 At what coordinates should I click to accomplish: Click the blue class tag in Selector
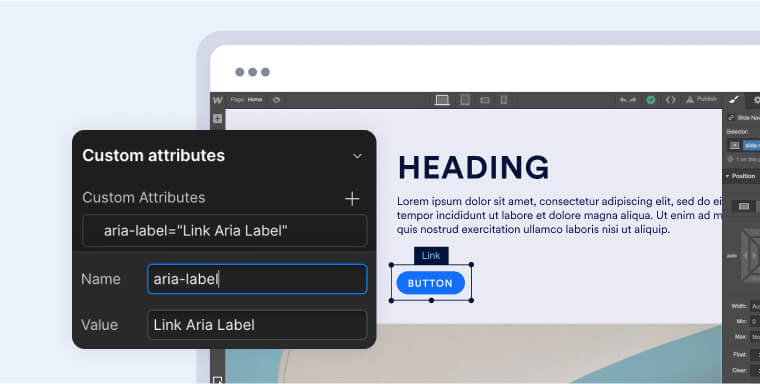pos(752,145)
